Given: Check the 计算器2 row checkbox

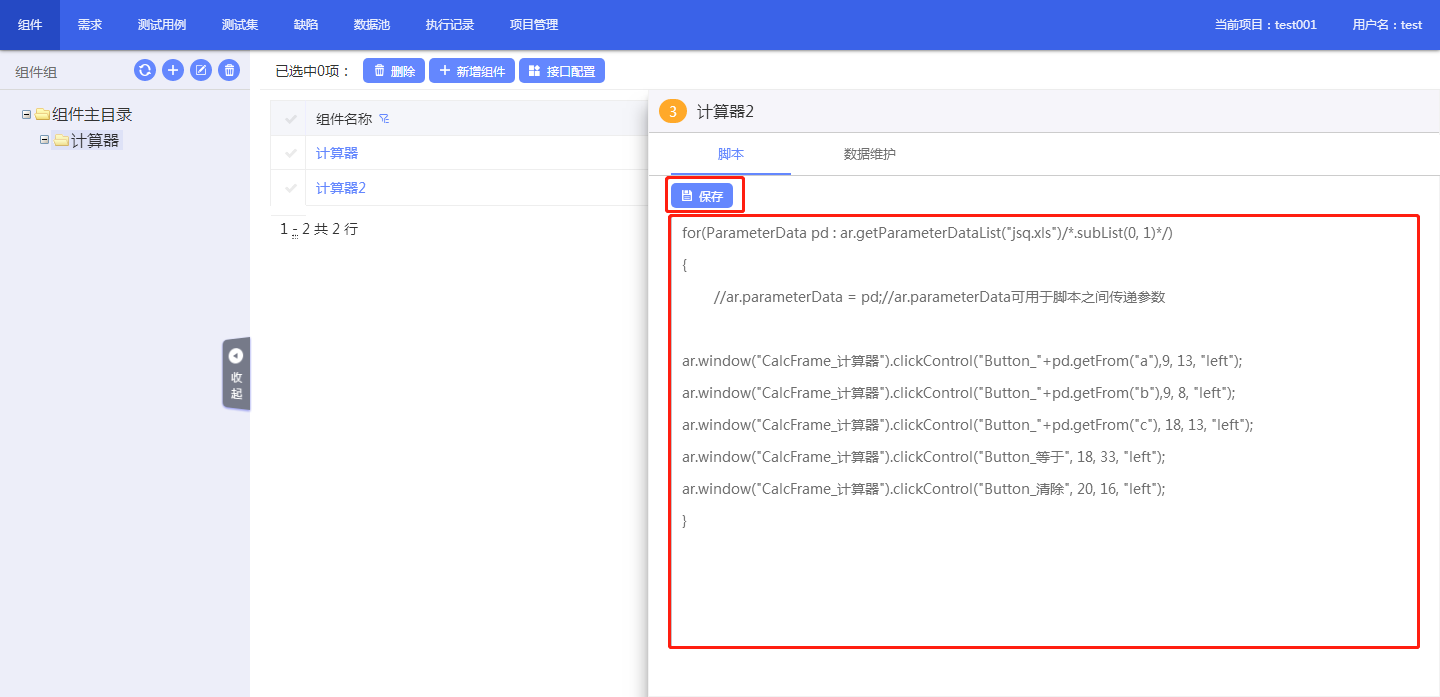Looking at the screenshot, I should [x=291, y=188].
